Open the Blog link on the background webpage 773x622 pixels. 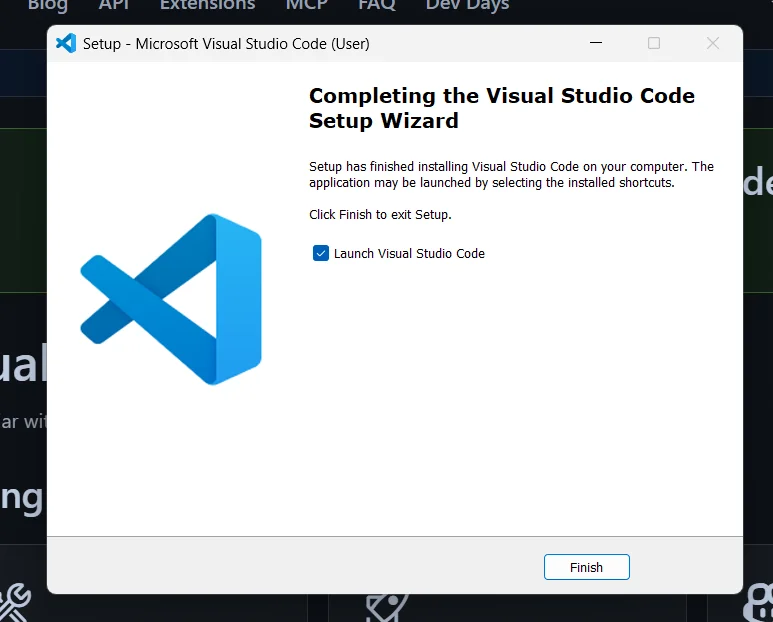(x=48, y=5)
